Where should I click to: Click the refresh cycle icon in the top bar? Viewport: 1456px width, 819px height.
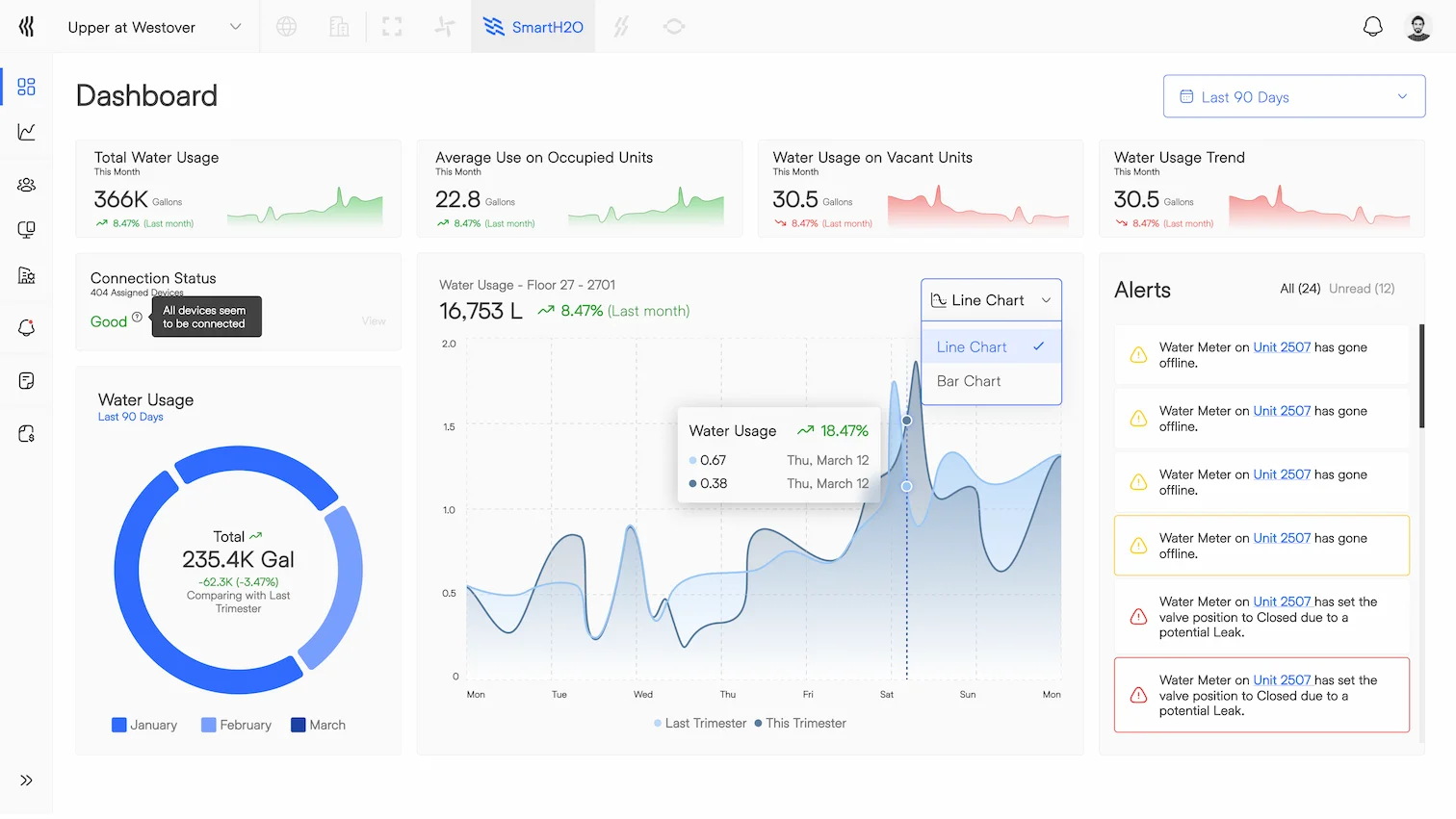(674, 27)
